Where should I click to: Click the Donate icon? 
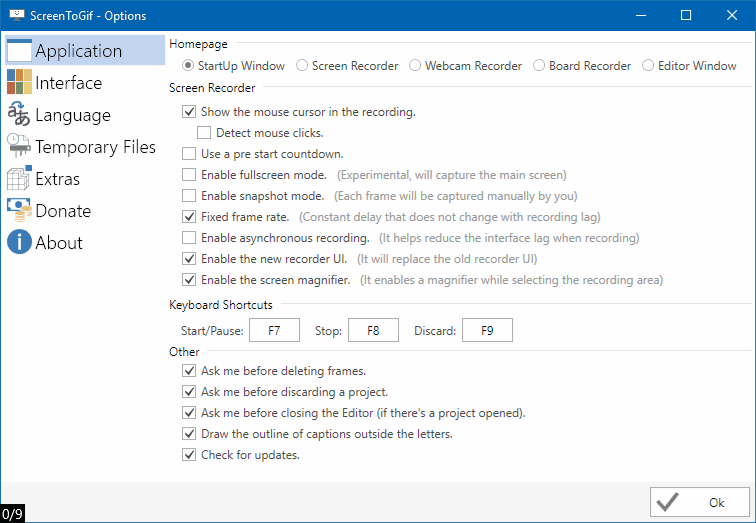click(19, 211)
